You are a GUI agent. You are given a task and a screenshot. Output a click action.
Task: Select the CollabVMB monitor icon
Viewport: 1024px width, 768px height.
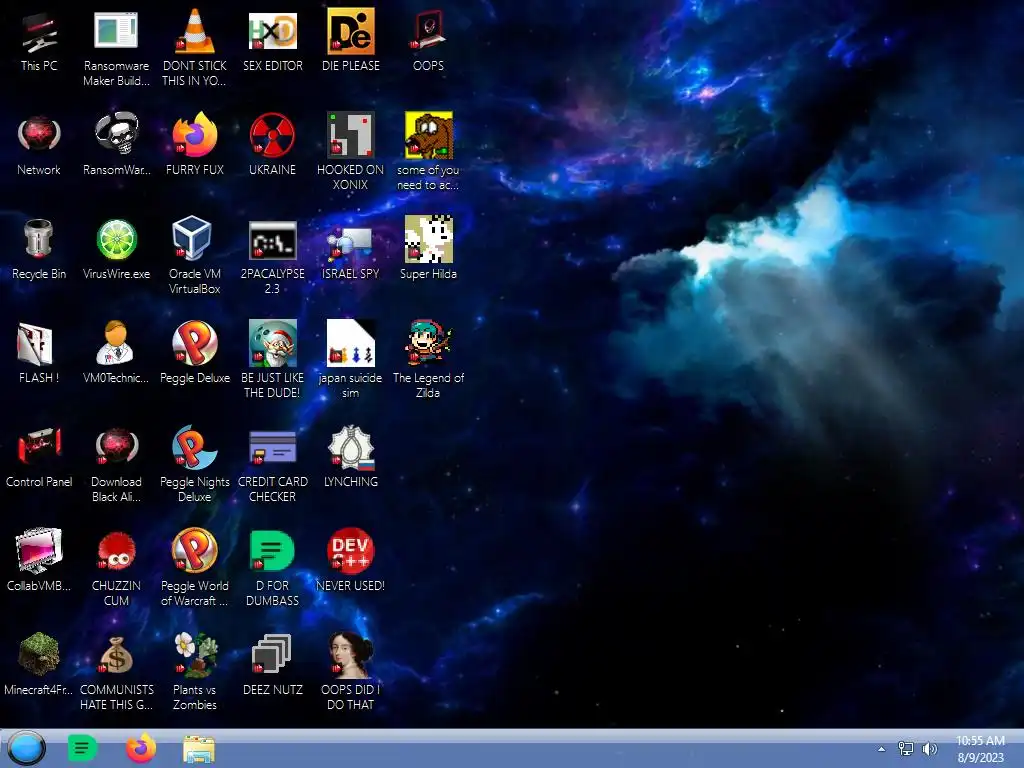(x=39, y=551)
